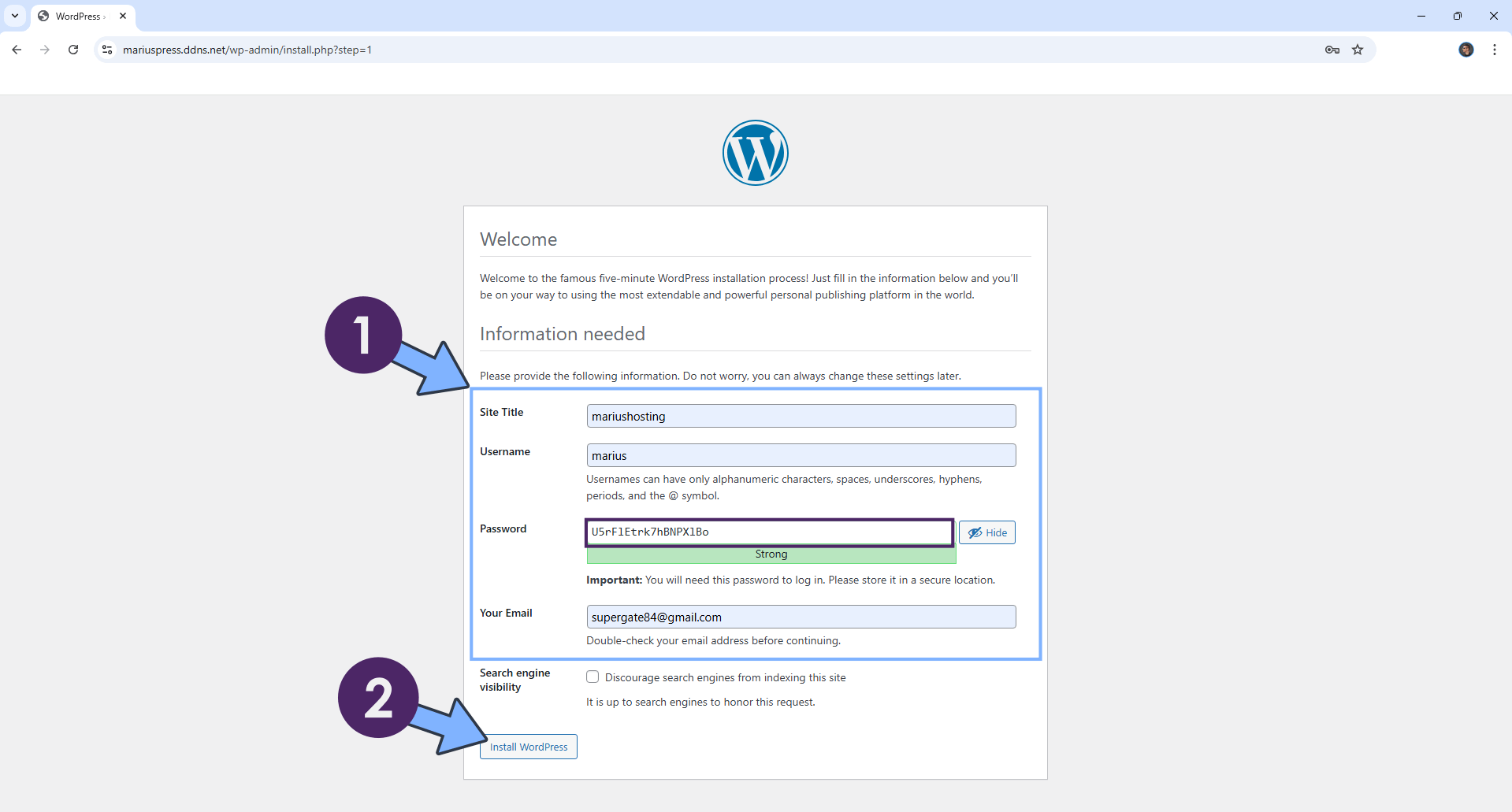Viewport: 1512px width, 812px height.
Task: Open the Chrome three-dot menu
Action: click(1495, 50)
